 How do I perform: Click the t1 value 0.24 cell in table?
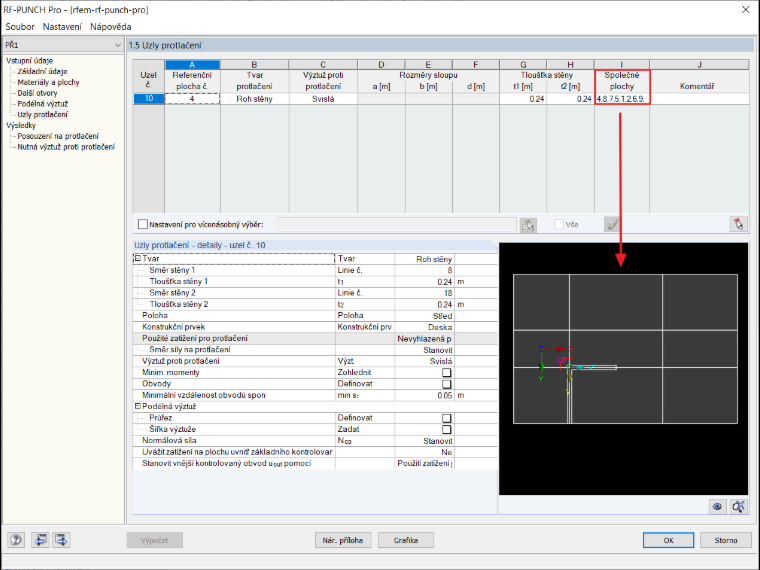(523, 98)
